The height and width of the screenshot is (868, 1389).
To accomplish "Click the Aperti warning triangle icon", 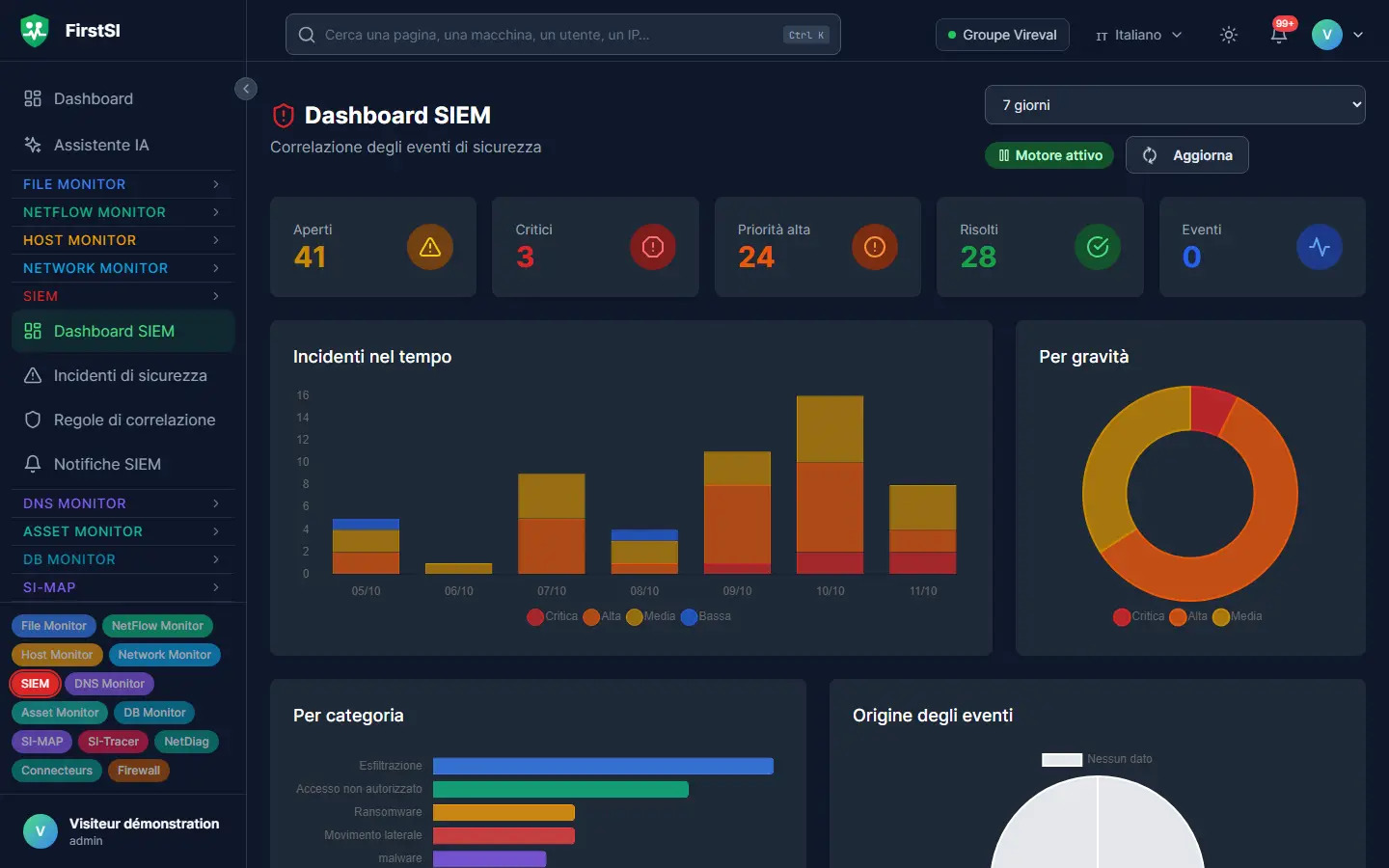I will click(430, 247).
